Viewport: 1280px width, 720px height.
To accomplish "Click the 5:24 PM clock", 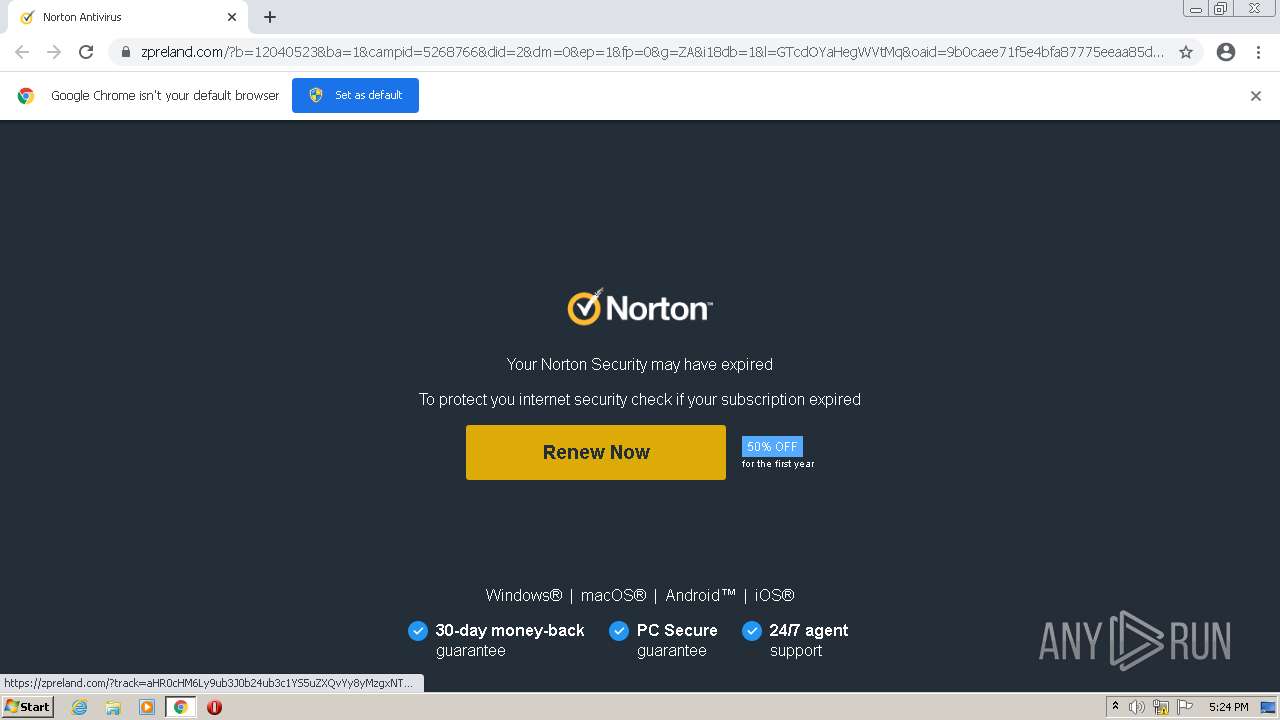I will 1228,707.
